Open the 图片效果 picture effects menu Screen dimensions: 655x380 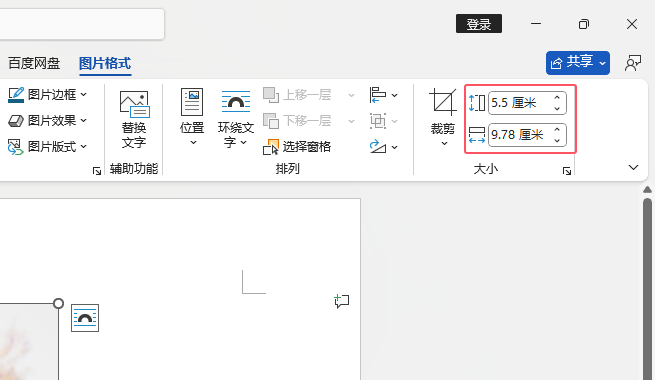[x=48, y=121]
